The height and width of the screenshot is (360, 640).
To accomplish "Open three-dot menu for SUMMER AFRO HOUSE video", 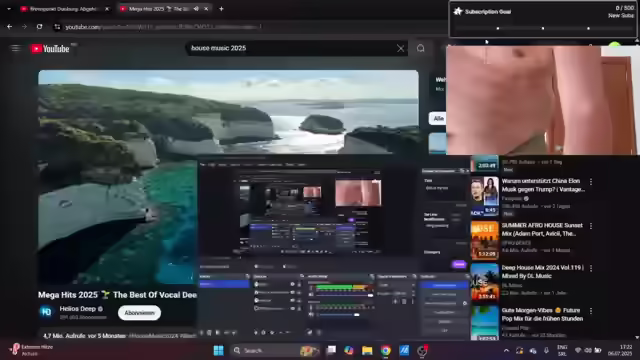I will [591, 226].
